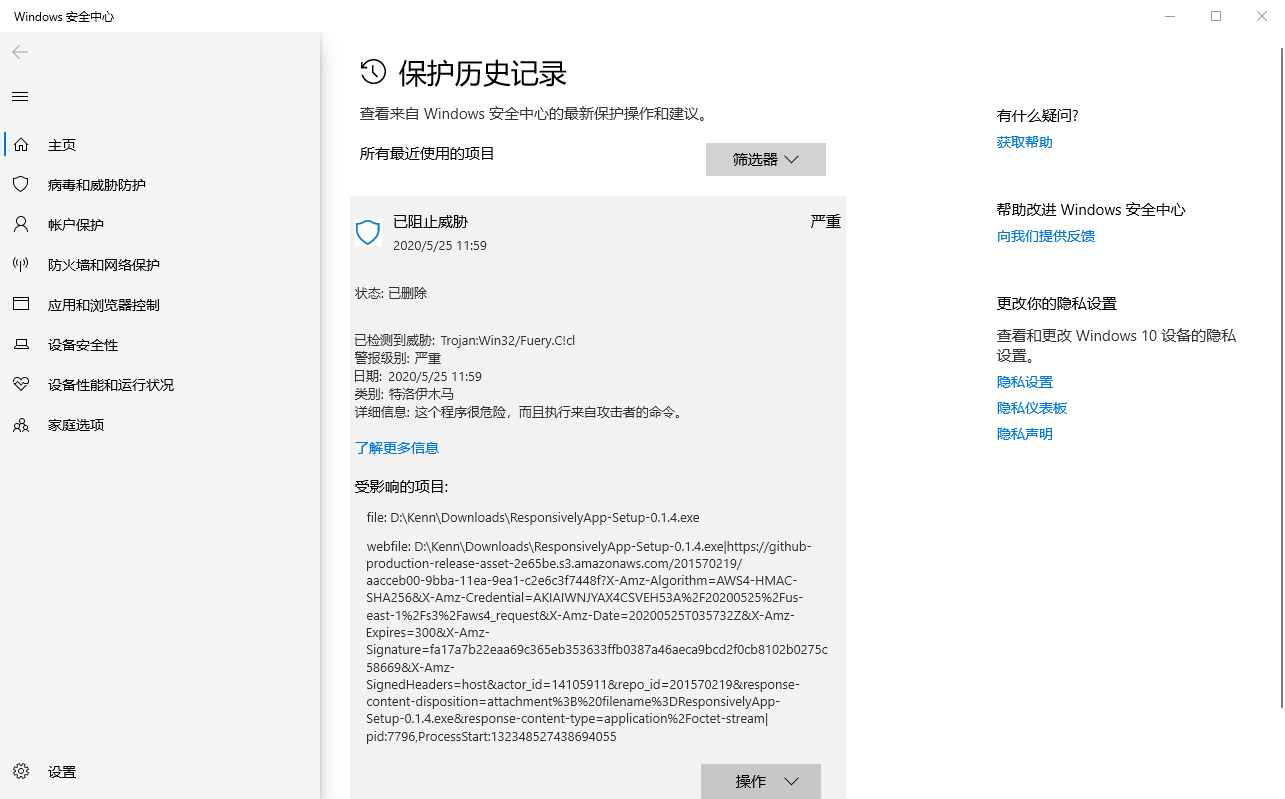
Task: Collapse the 已阻止威胁 entry header
Action: point(598,233)
